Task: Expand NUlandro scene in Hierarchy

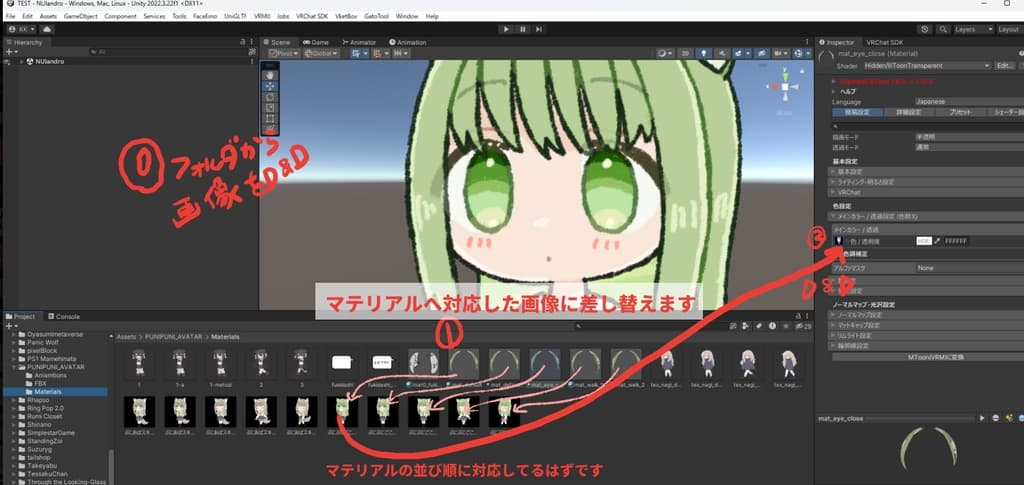Action: 21,61
